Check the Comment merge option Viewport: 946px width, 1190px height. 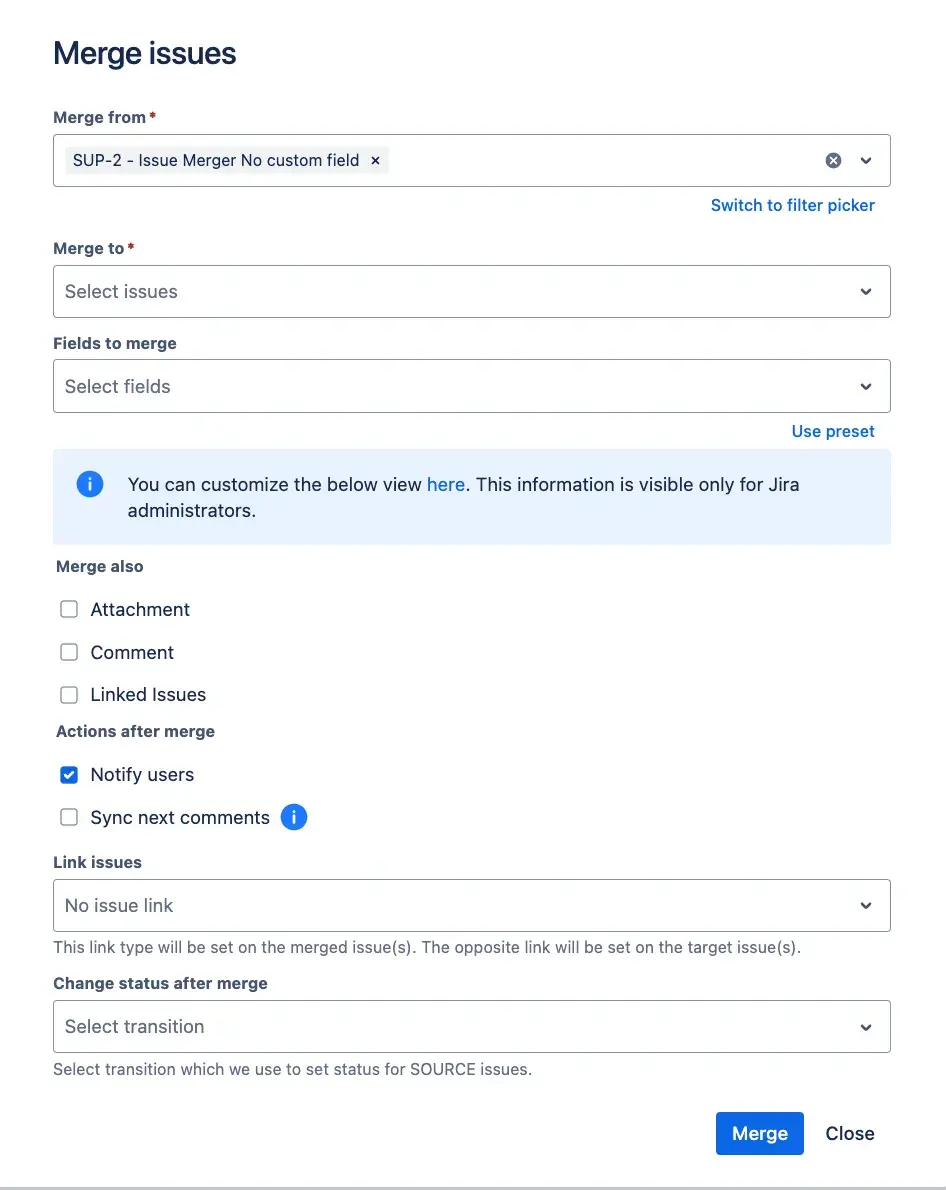(69, 653)
